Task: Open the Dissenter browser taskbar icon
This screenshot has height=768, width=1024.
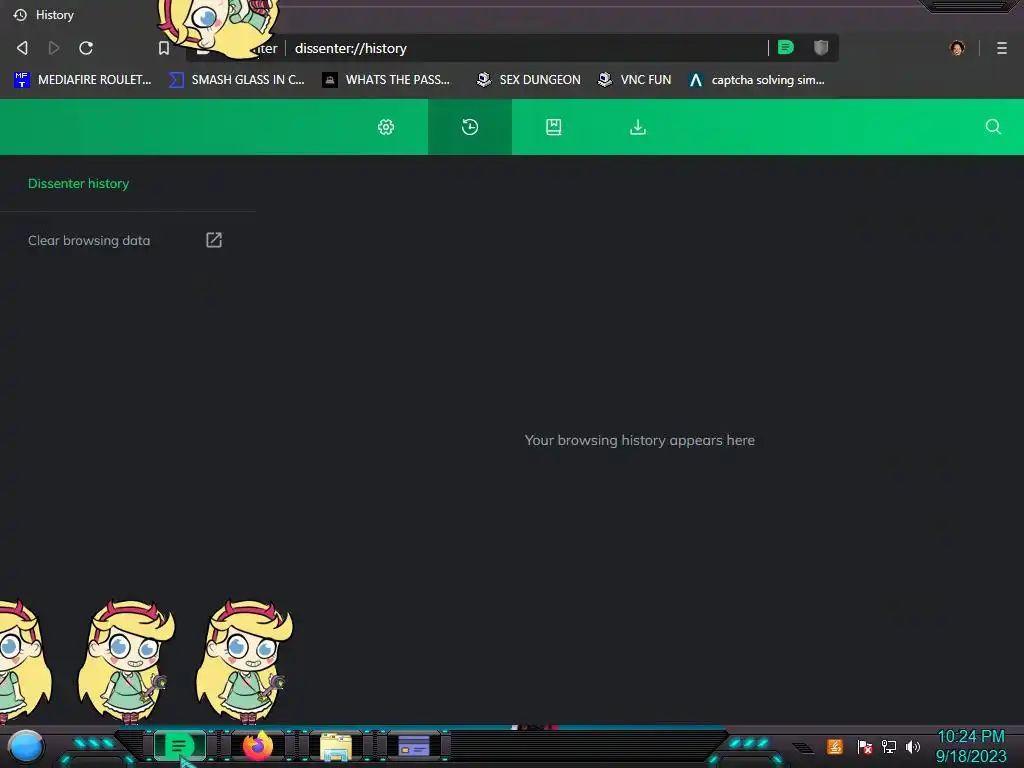Action: pos(179,746)
